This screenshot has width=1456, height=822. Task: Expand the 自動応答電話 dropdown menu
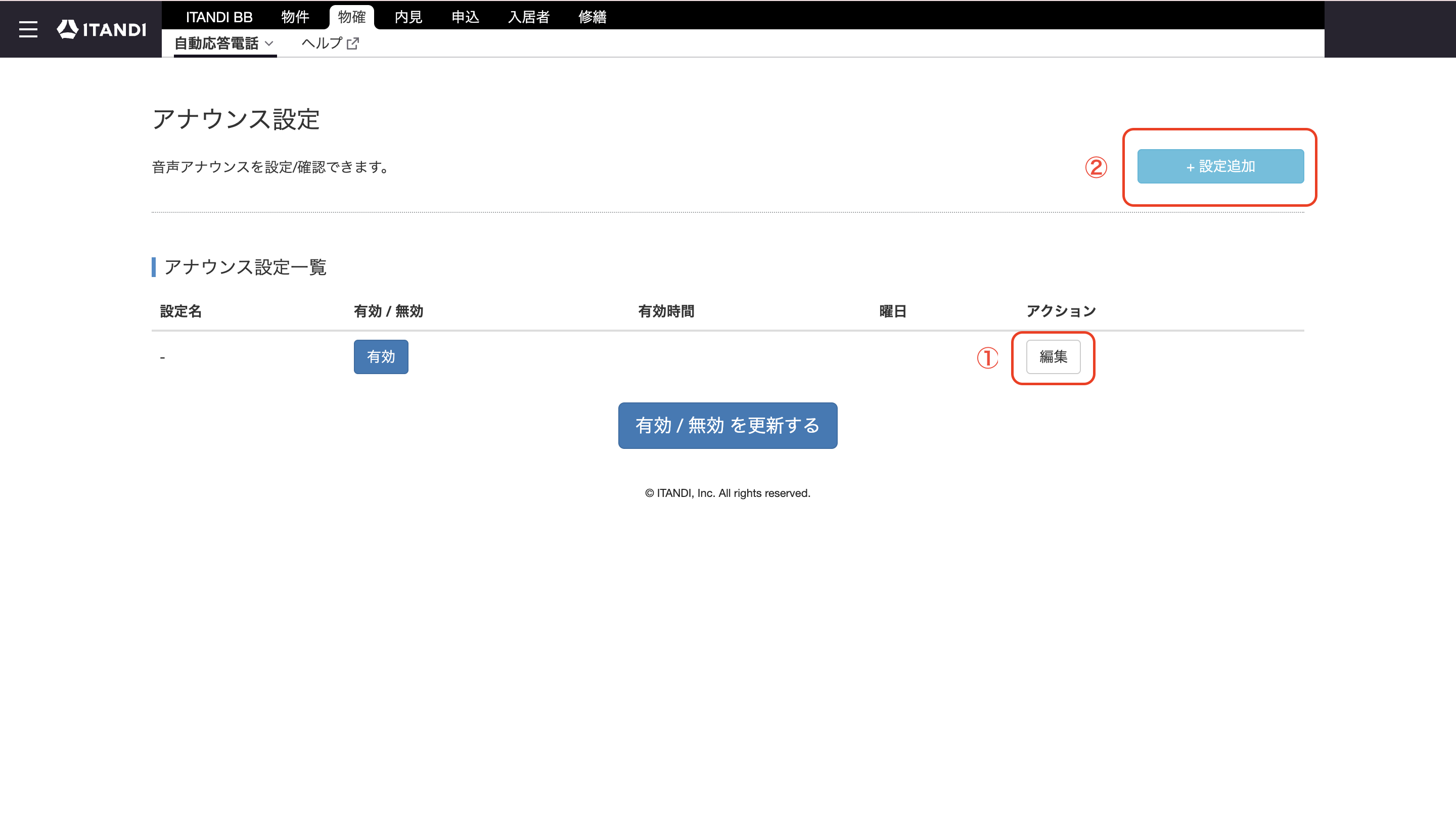224,43
